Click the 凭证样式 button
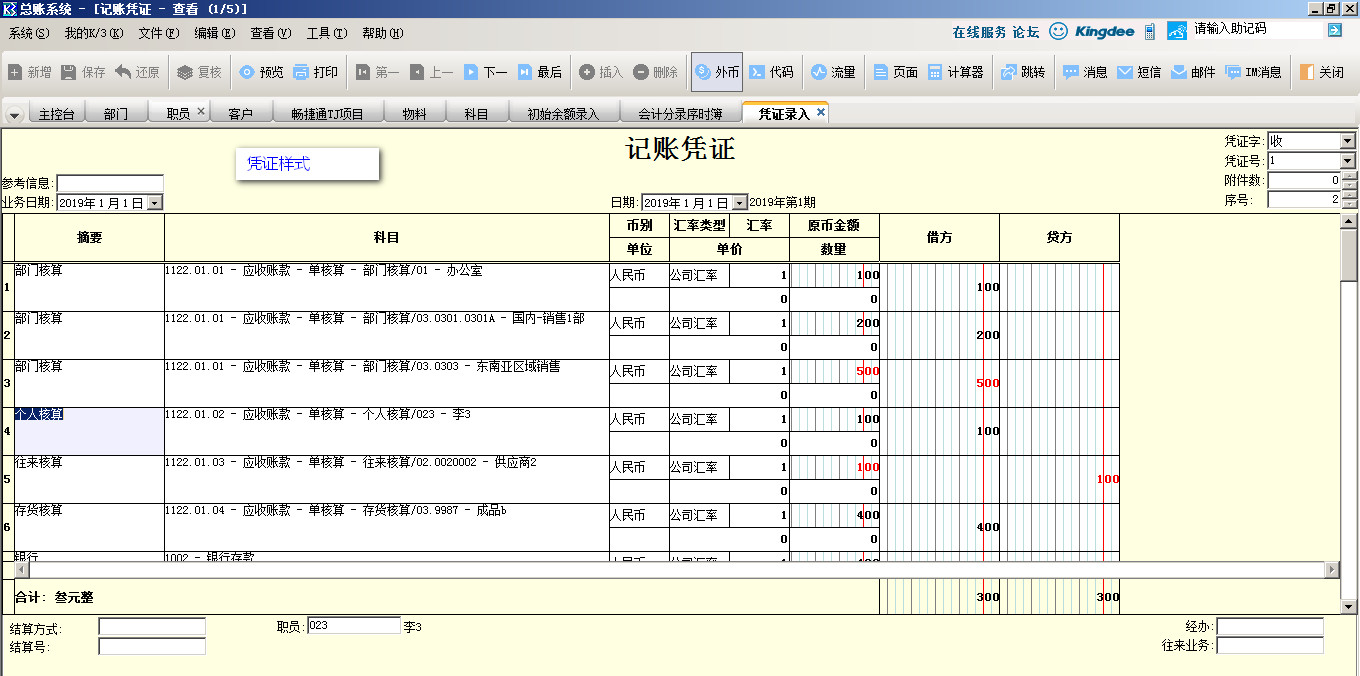Viewport: 1360px width, 676px height. click(279, 164)
